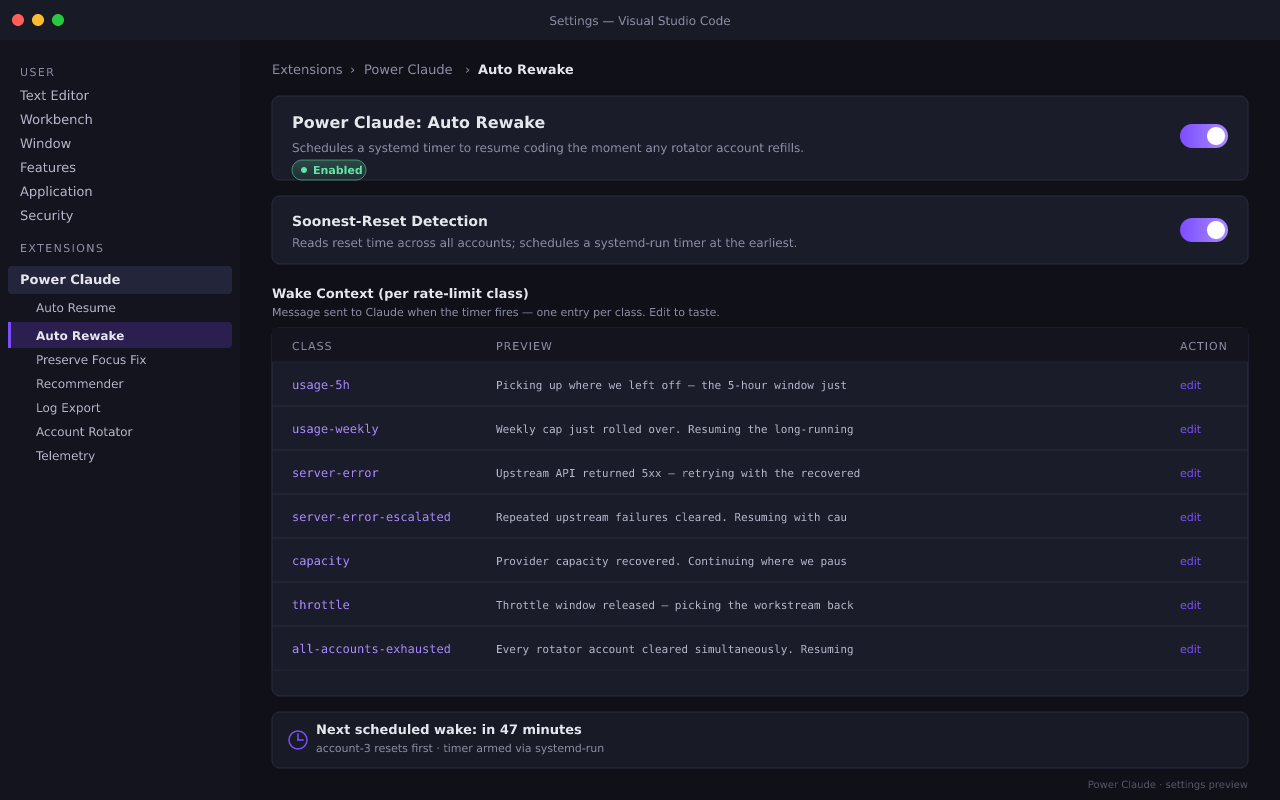This screenshot has height=800, width=1280.
Task: Edit the throttle wake context
Action: tap(1190, 605)
